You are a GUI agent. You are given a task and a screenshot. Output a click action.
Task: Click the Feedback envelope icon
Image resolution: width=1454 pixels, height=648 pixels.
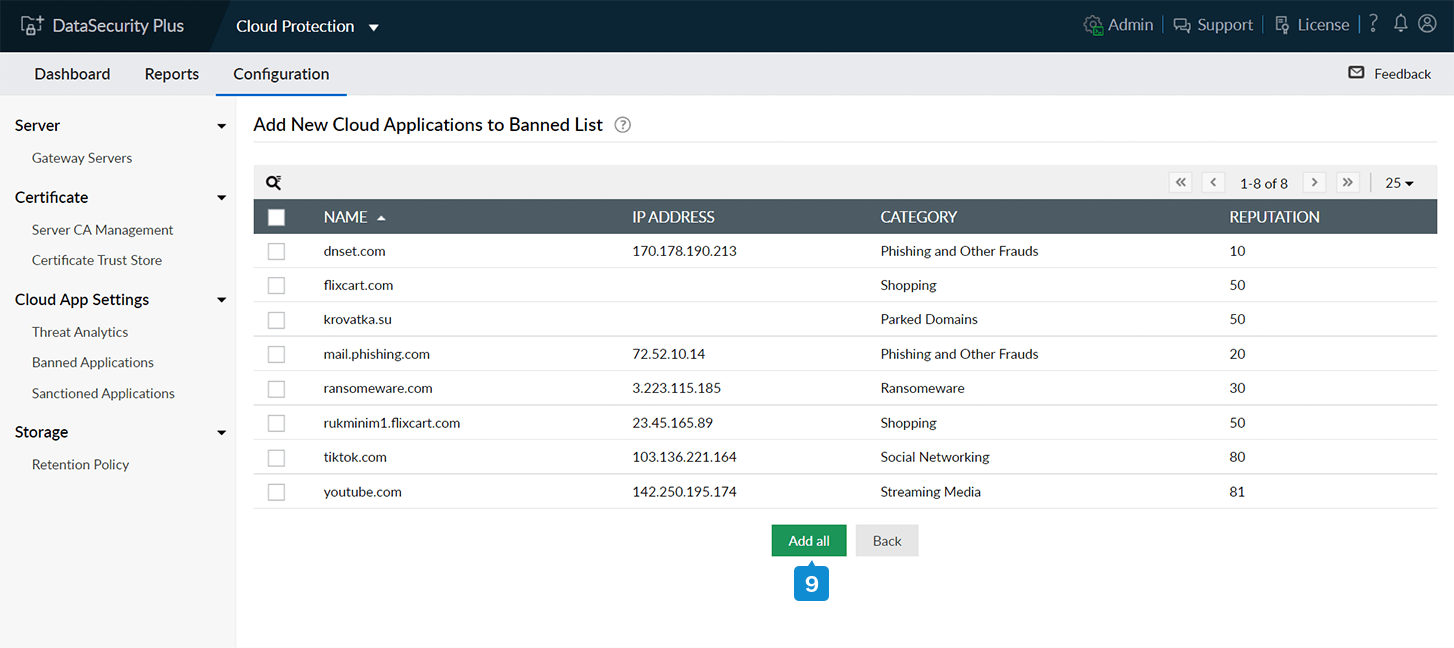click(1356, 73)
